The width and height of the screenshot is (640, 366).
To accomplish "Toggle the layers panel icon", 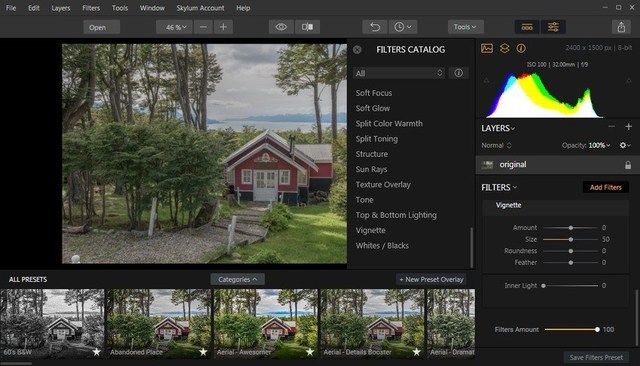I will (504, 48).
